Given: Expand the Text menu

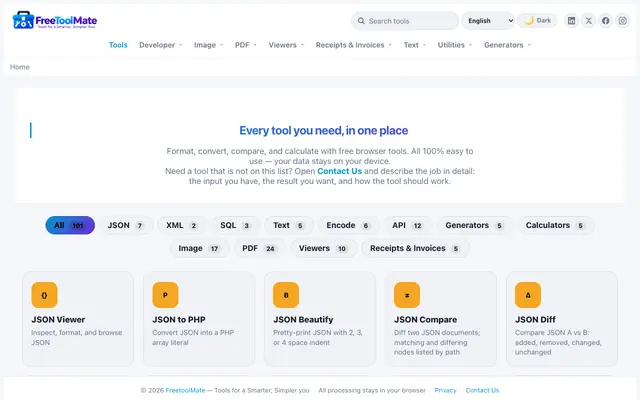Looking at the screenshot, I should pos(415,45).
